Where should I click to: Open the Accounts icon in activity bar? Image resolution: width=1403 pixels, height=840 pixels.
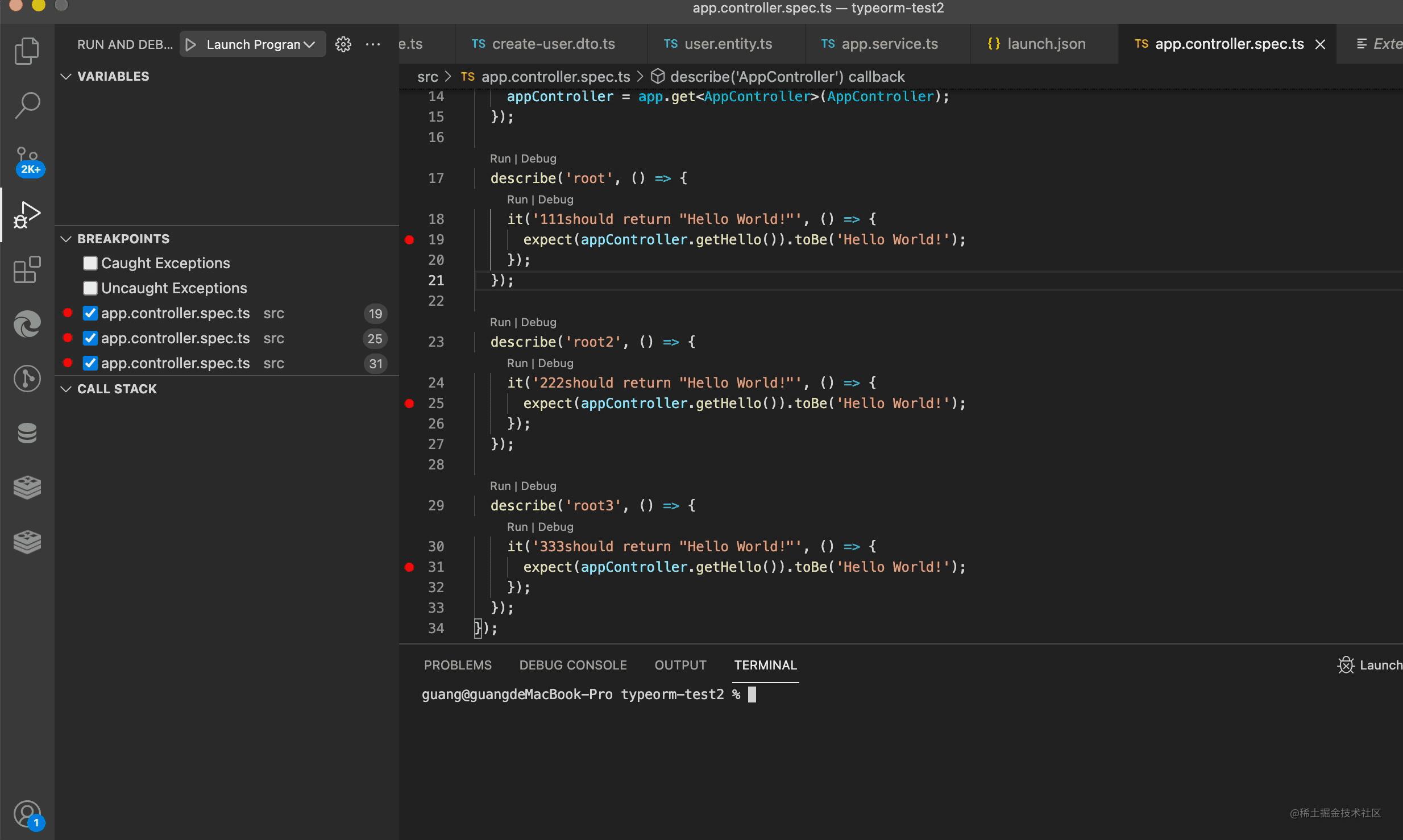[x=27, y=814]
